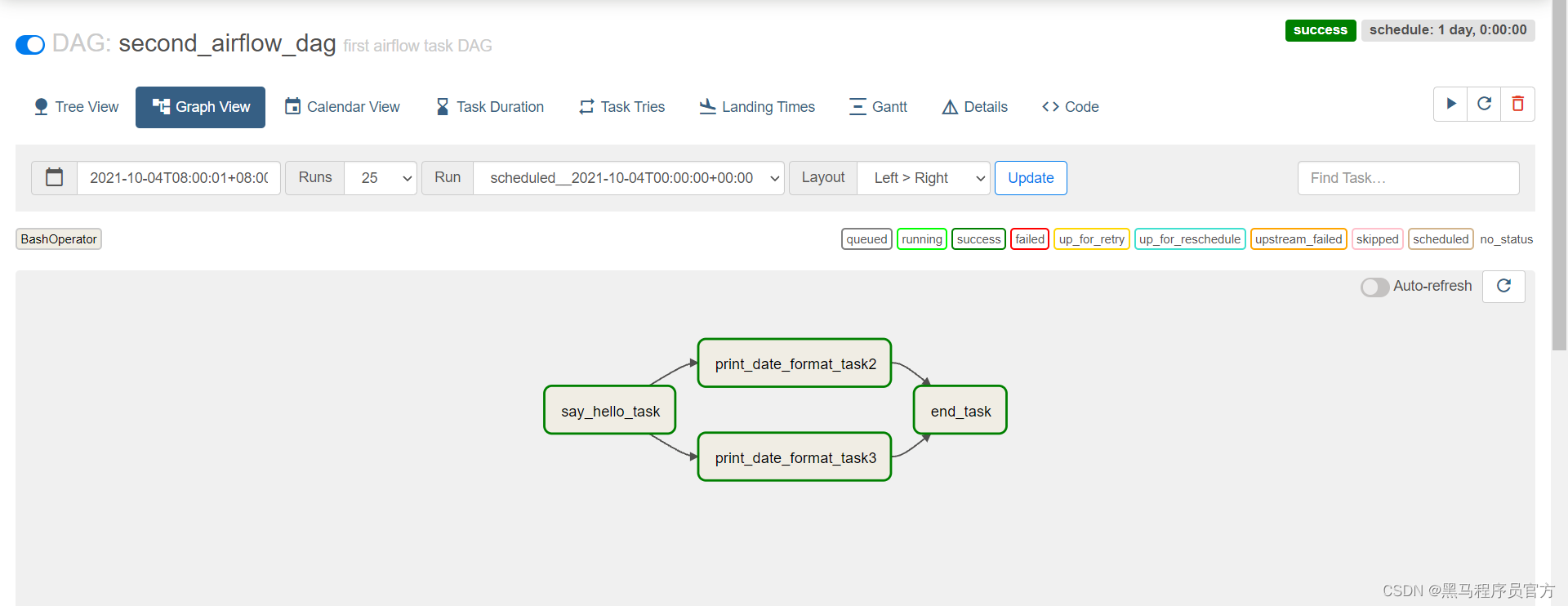This screenshot has width=1568, height=606.
Task: Select the end_task node
Action: click(x=960, y=411)
